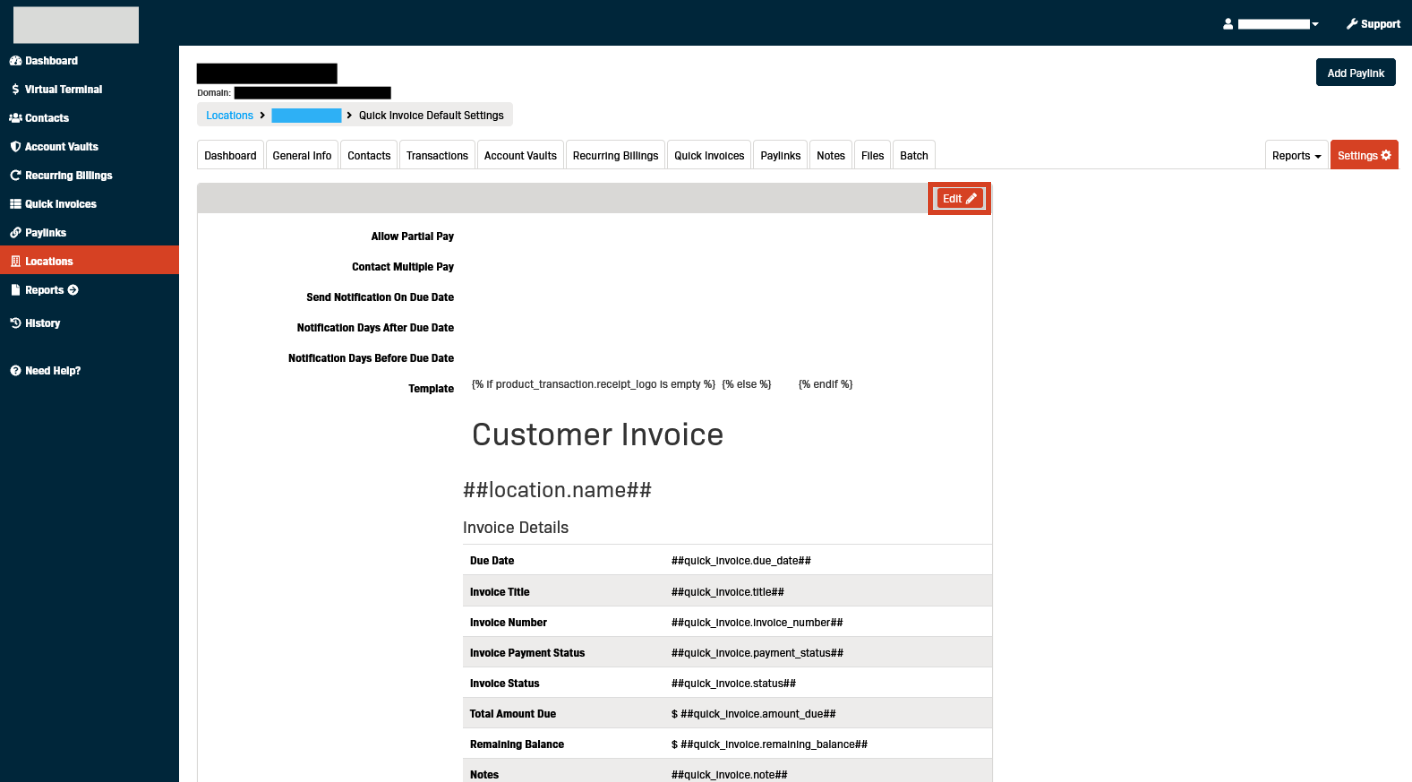The width and height of the screenshot is (1412, 782).
Task: Click the Add Paylink button
Action: click(x=1355, y=73)
